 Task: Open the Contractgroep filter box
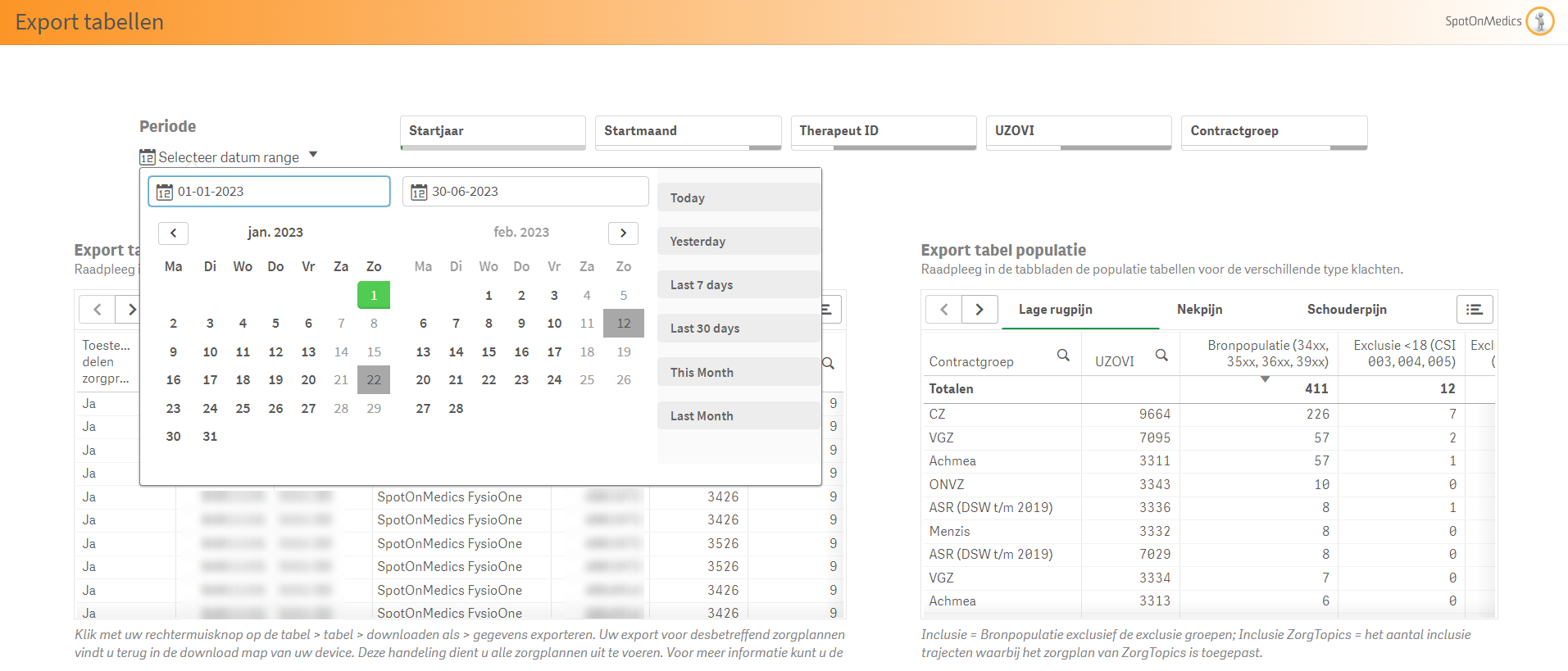tap(1274, 131)
